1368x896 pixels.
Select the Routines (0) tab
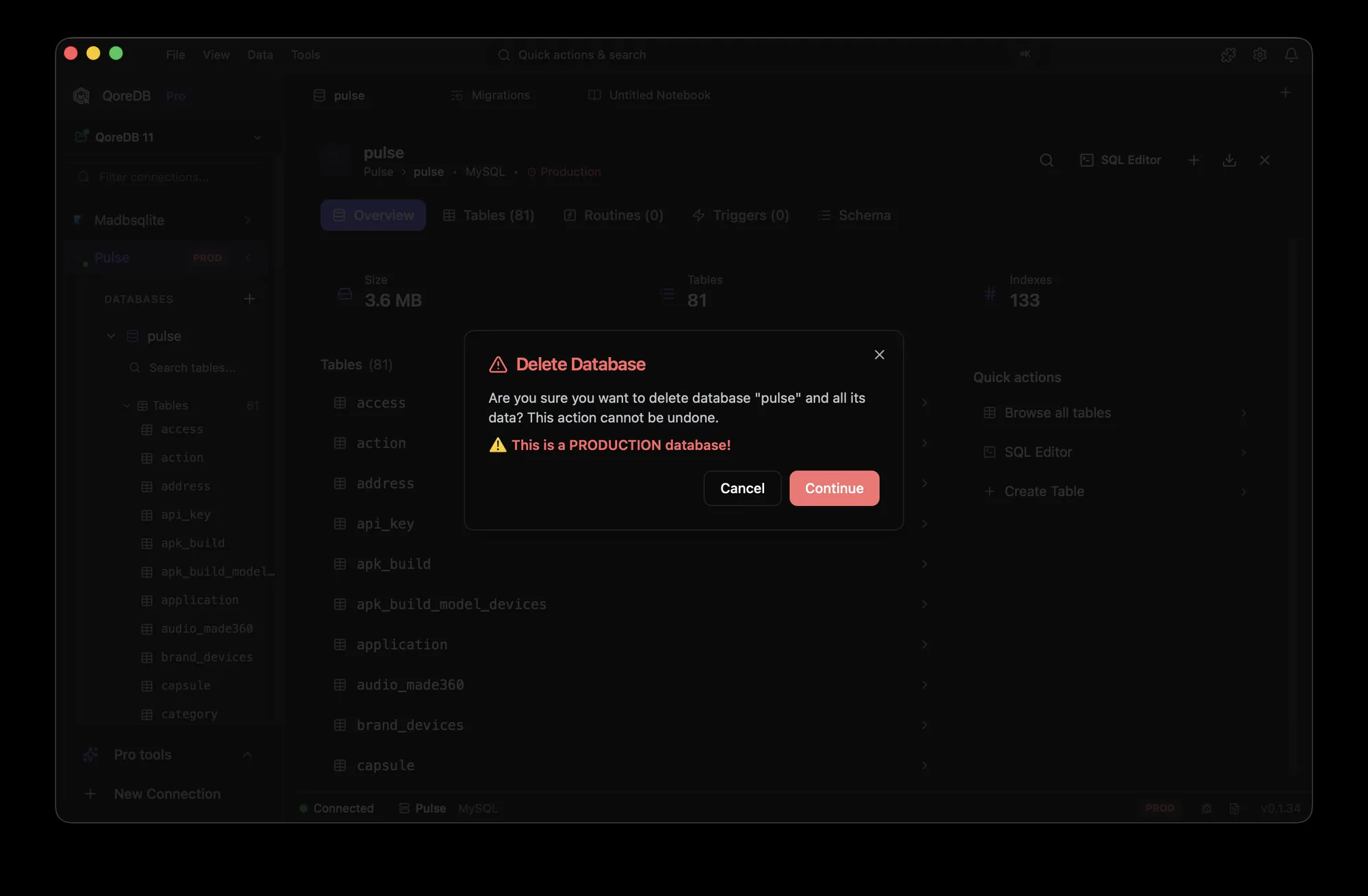click(x=614, y=215)
